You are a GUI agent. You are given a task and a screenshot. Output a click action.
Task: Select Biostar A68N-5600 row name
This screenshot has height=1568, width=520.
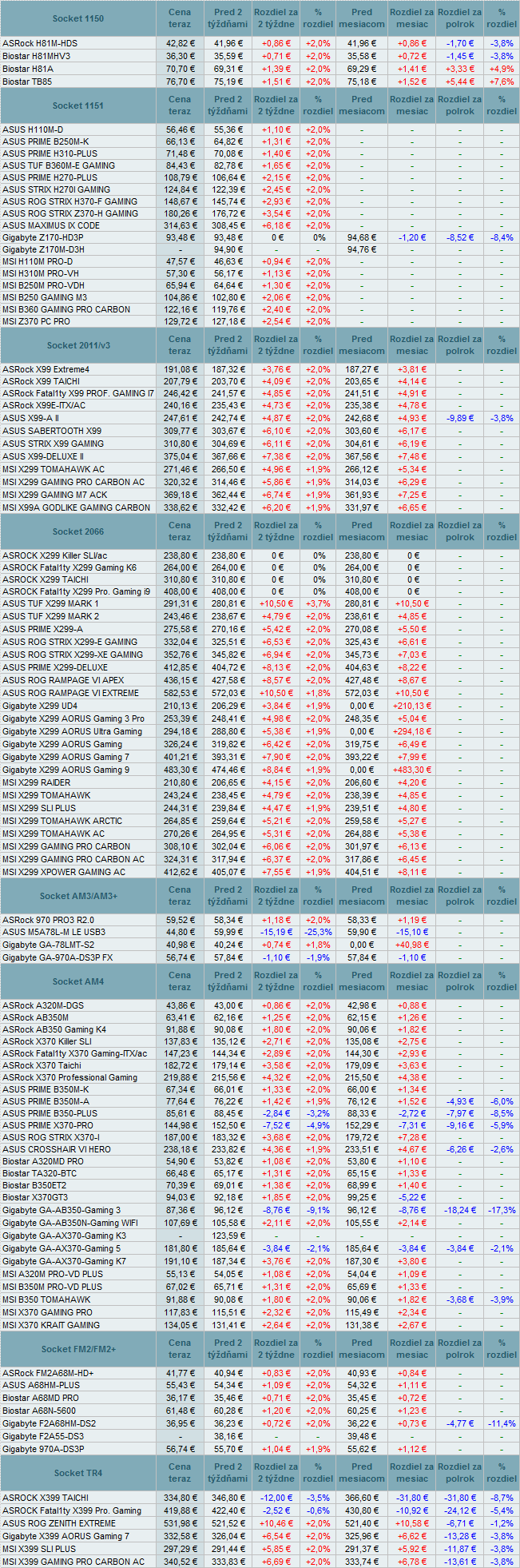(x=39, y=1411)
